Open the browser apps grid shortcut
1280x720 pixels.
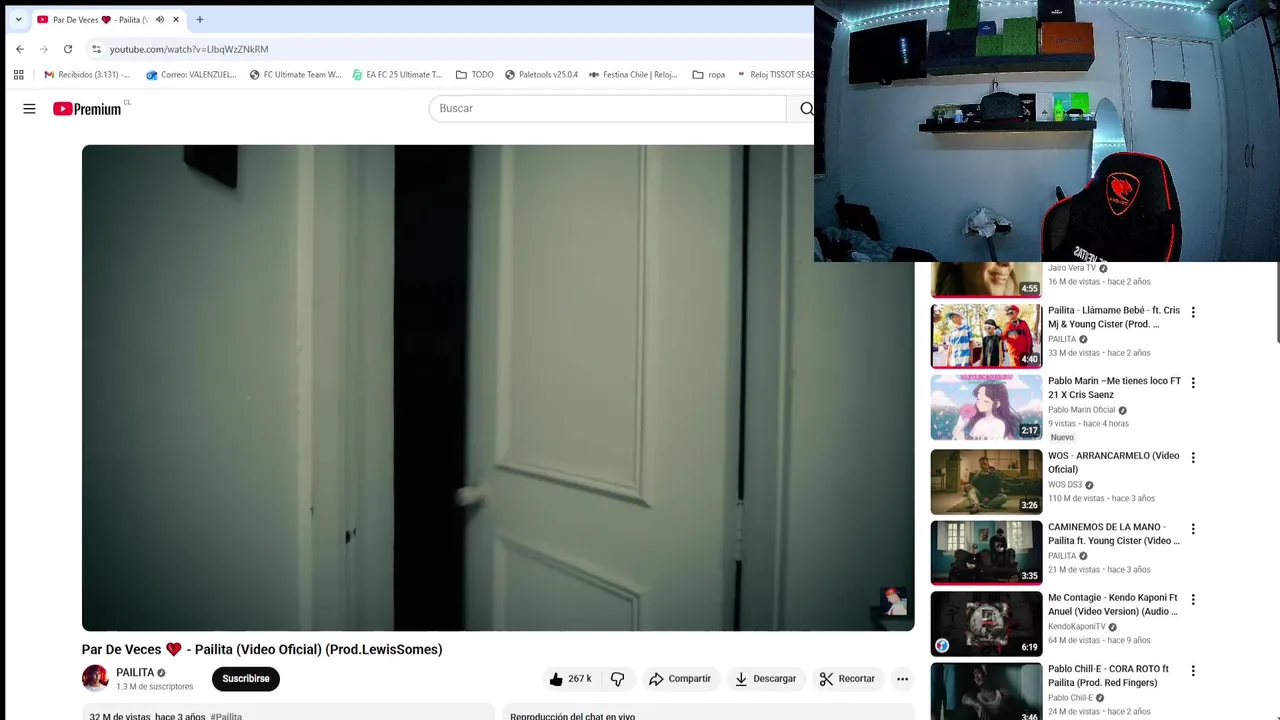click(18, 74)
